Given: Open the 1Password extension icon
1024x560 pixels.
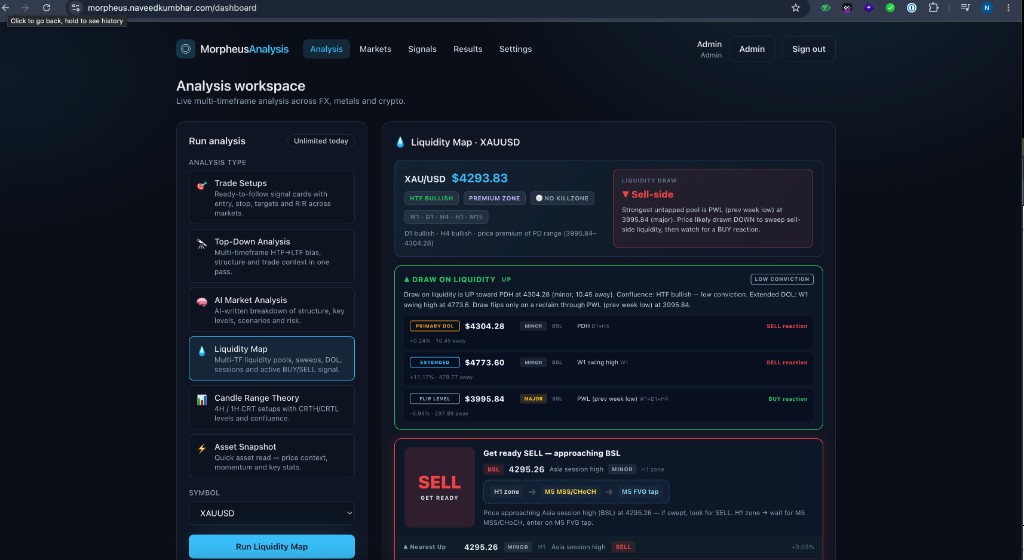Looking at the screenshot, I should click(912, 8).
